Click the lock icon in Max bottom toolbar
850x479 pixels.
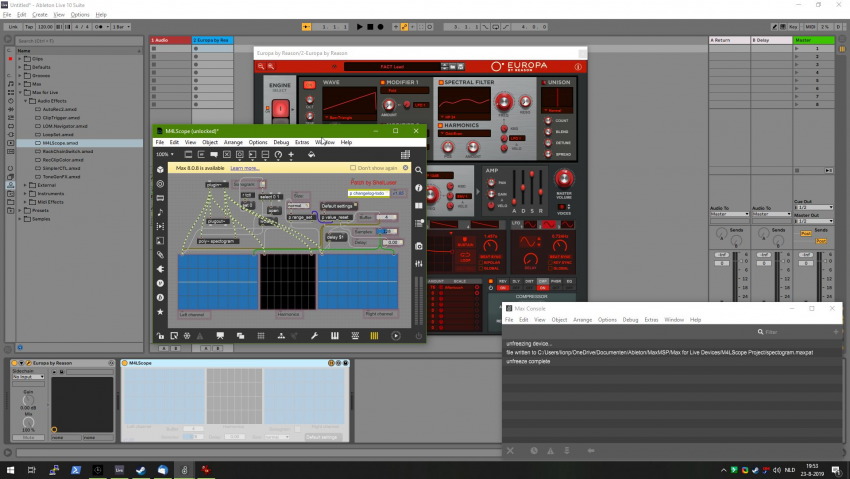160,336
